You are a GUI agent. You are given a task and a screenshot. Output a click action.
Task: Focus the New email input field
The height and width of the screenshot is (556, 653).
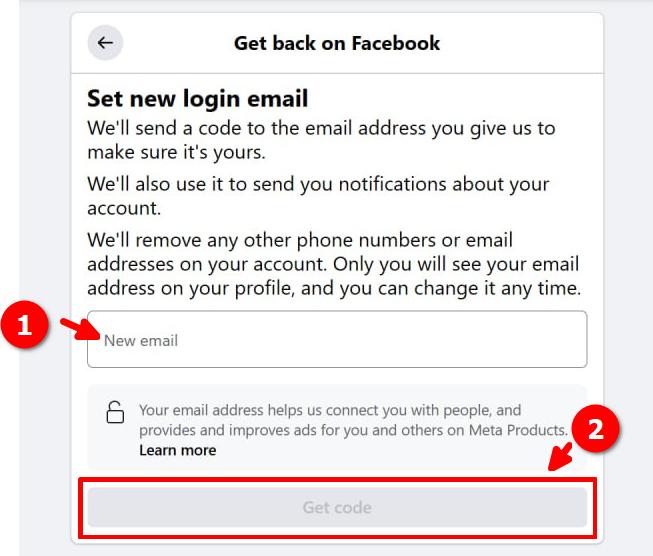337,339
